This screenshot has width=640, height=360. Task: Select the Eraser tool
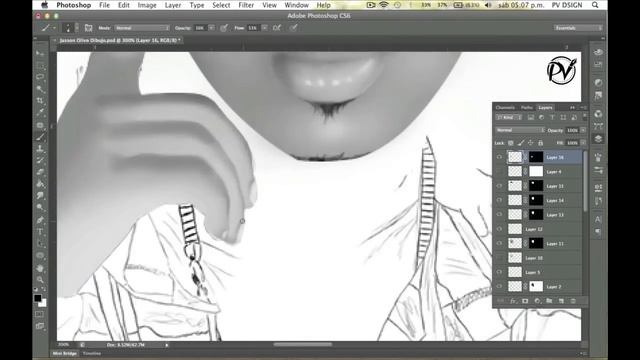coord(40,173)
